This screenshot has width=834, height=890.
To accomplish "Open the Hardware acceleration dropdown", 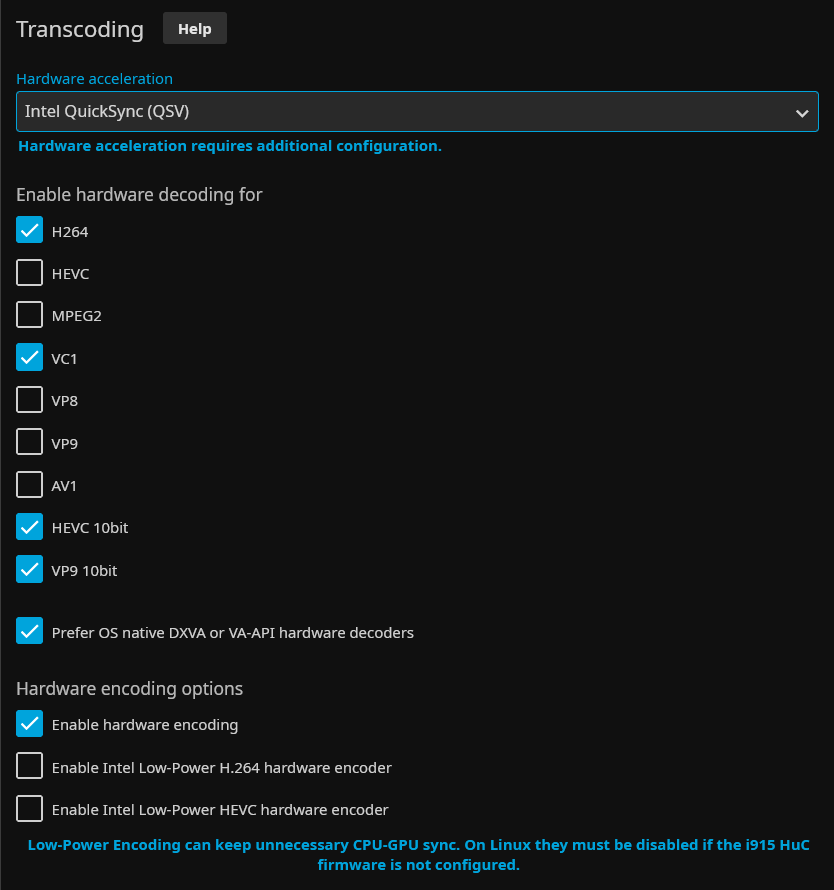I will pos(400,112).
